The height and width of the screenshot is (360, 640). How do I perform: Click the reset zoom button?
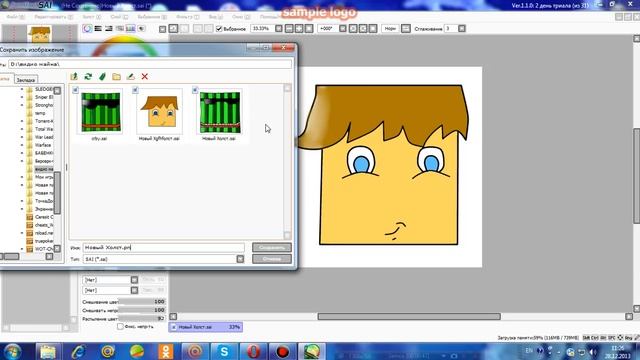pos(309,29)
